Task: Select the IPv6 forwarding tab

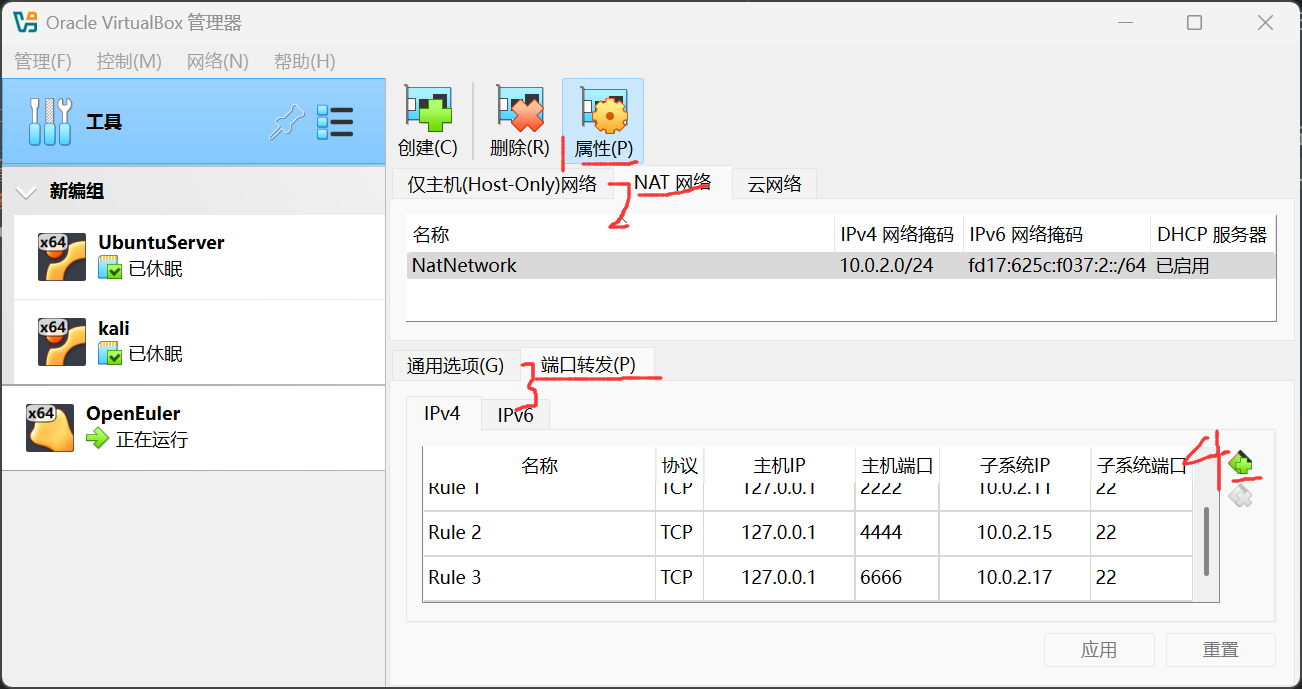Action: [516, 414]
